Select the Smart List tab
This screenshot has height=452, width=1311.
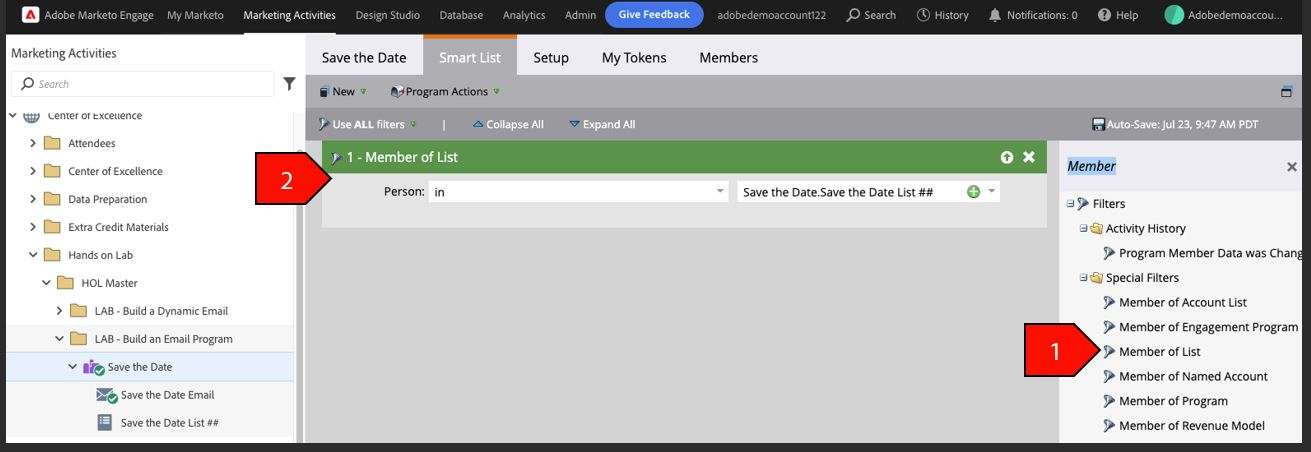(470, 57)
